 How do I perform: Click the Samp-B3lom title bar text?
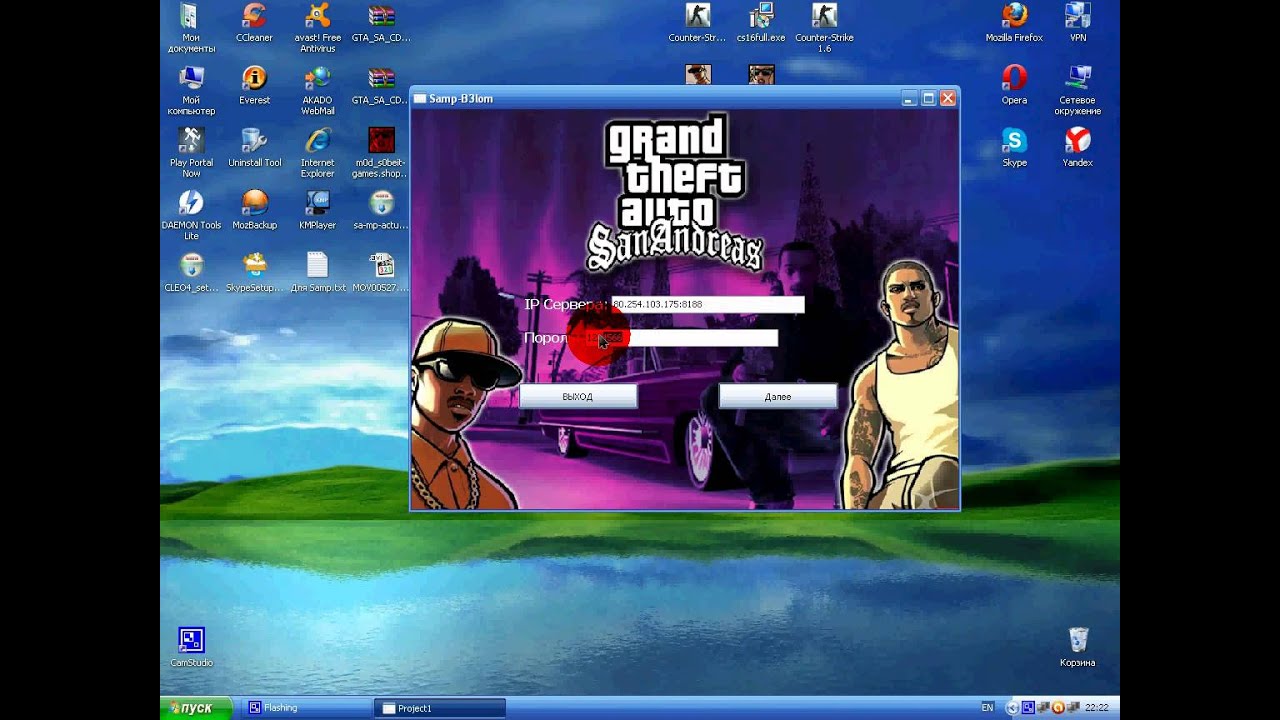(x=461, y=99)
